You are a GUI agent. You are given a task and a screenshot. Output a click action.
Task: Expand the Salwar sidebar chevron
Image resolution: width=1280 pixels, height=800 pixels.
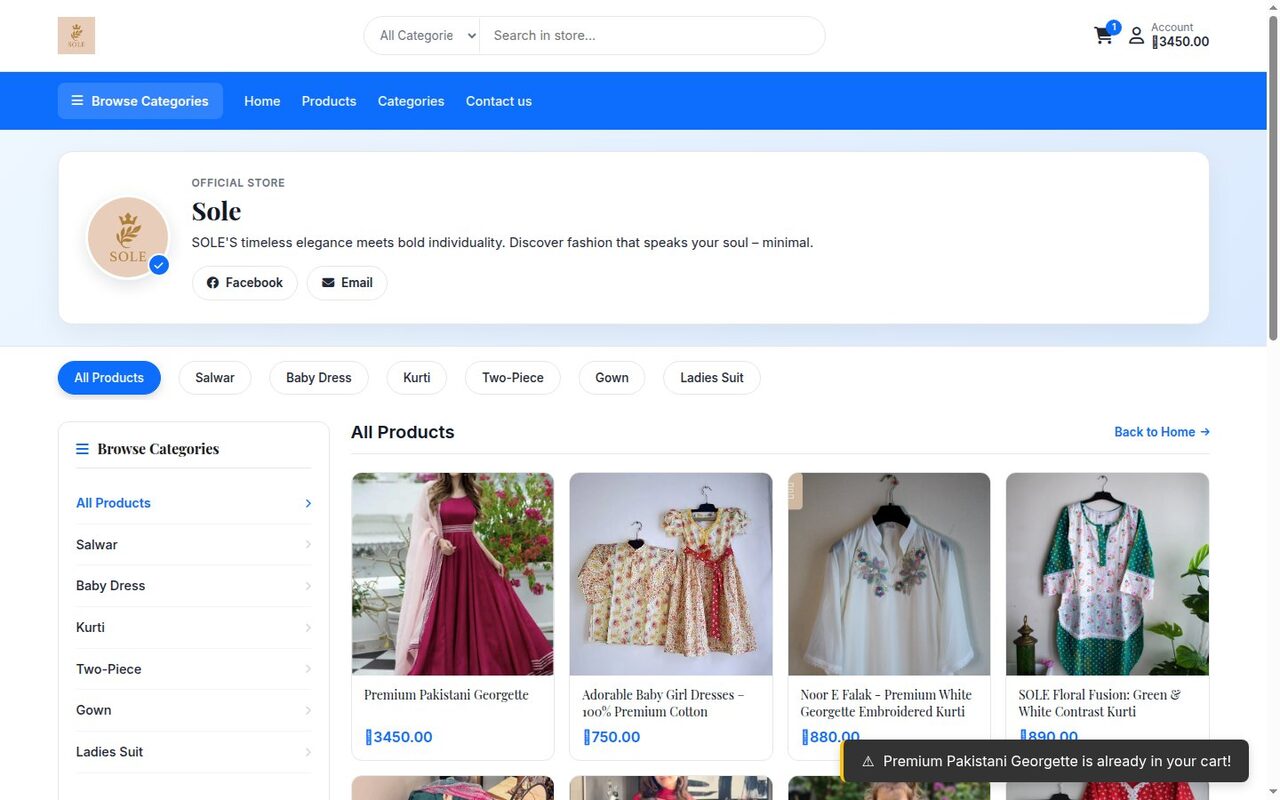[308, 545]
